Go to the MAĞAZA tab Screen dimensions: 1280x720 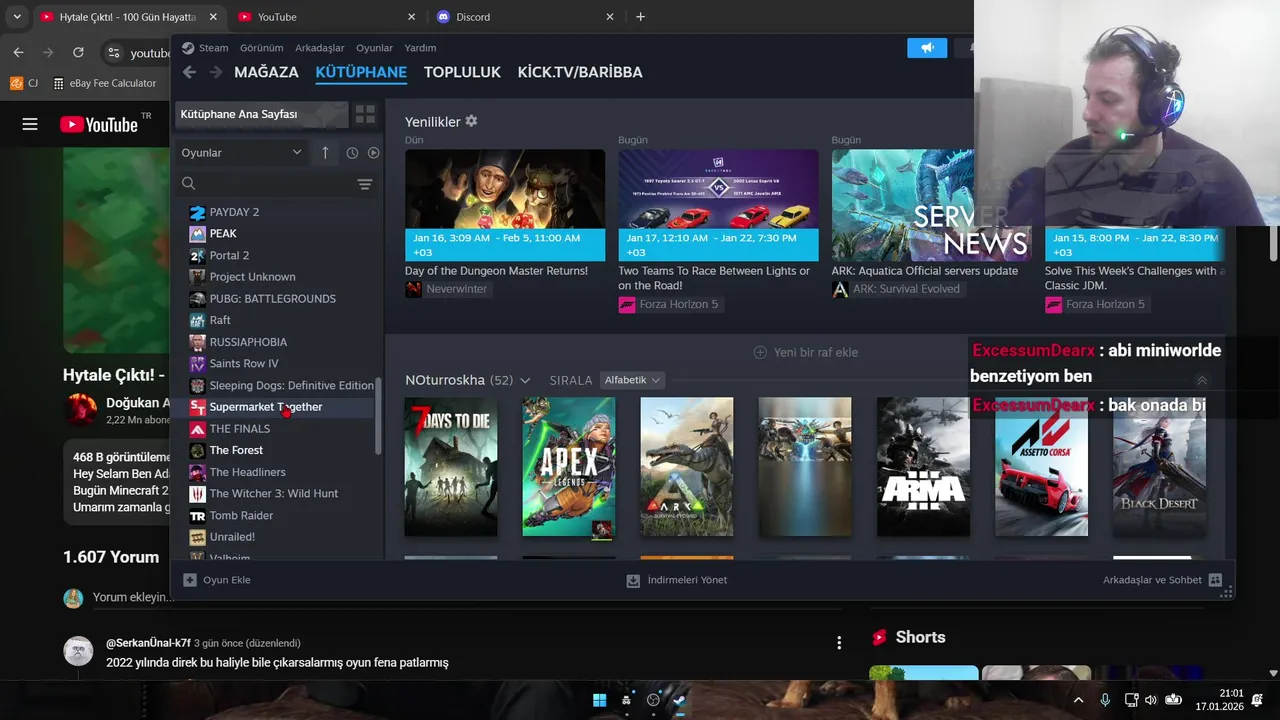[x=266, y=72]
